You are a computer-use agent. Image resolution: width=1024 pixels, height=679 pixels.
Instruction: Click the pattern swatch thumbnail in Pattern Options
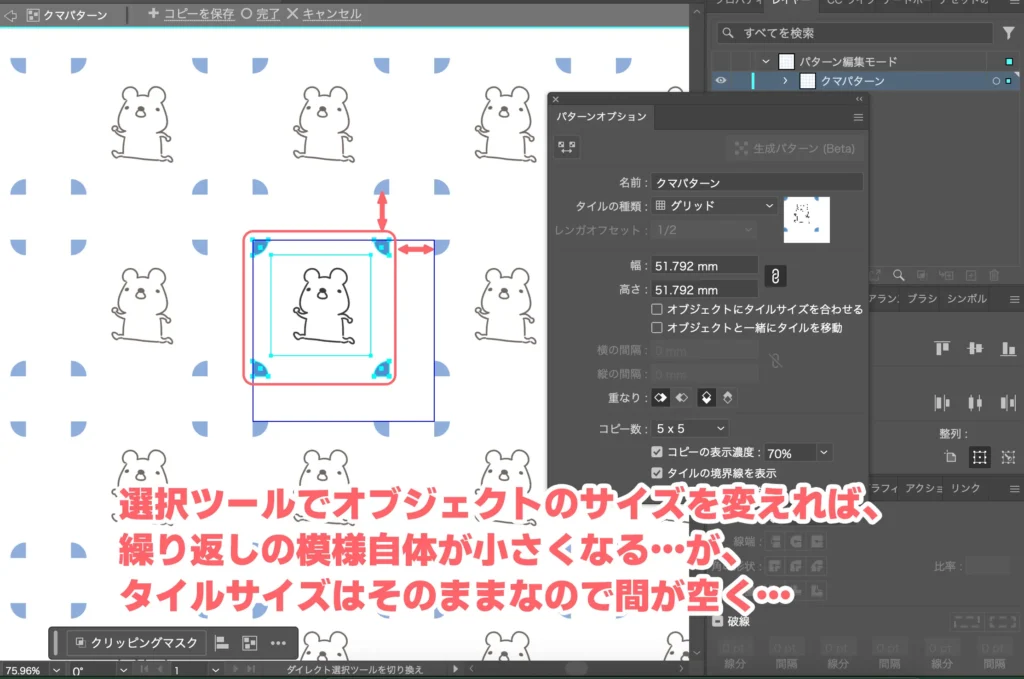[x=807, y=220]
